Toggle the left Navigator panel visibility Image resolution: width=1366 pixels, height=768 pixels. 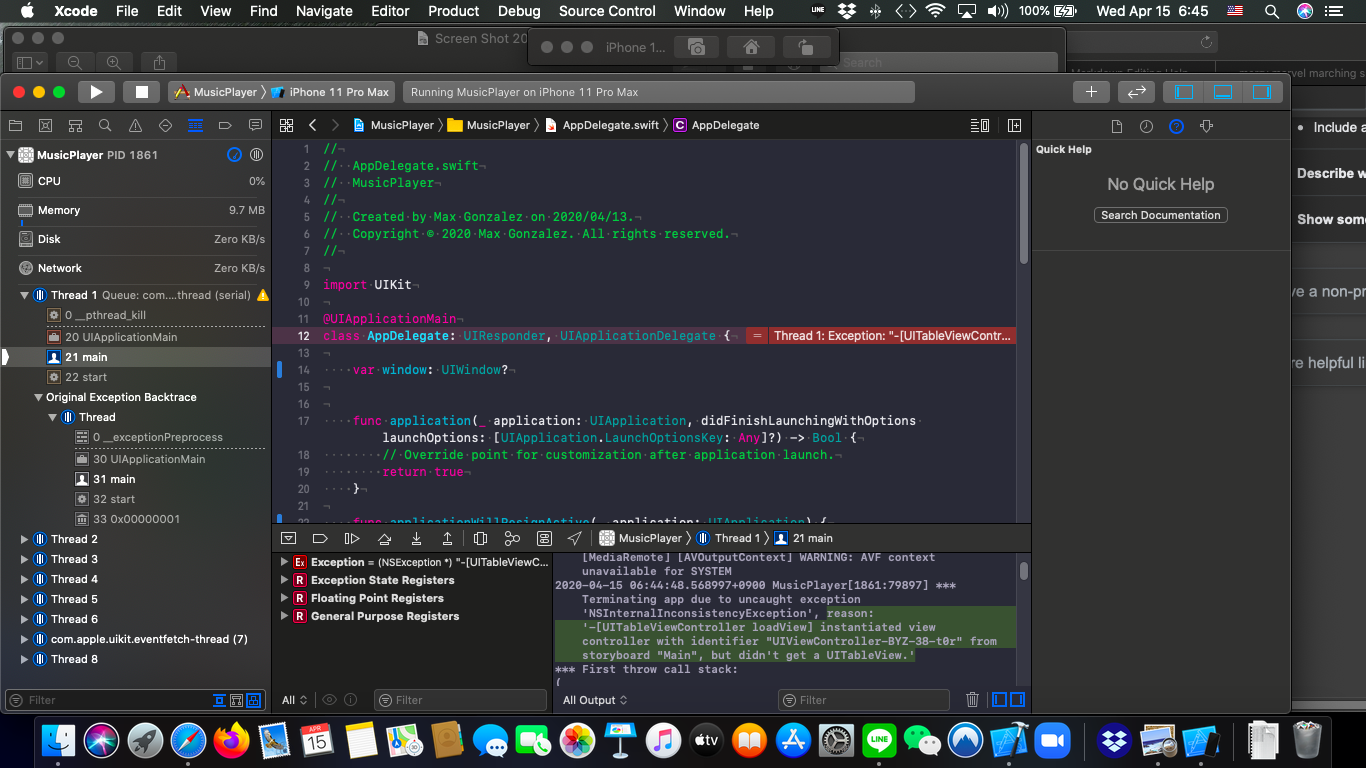pyautogui.click(x=1185, y=92)
